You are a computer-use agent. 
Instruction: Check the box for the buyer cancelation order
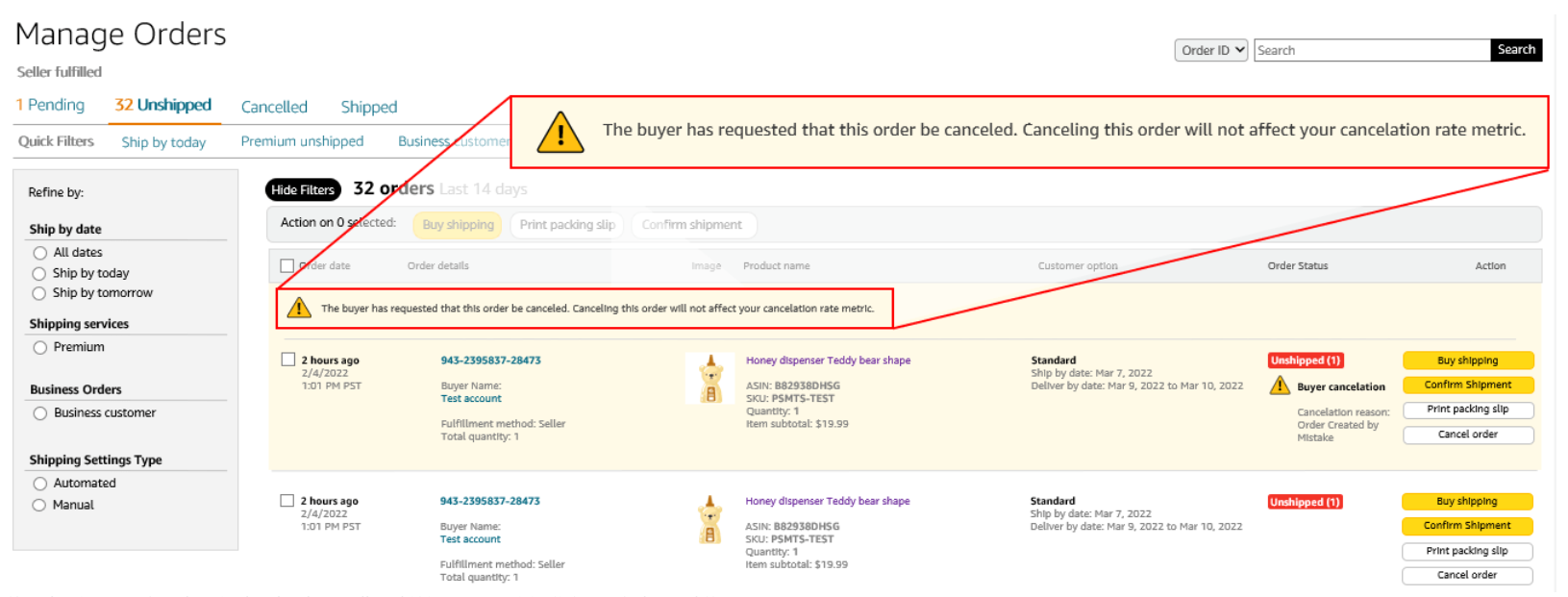tap(287, 360)
